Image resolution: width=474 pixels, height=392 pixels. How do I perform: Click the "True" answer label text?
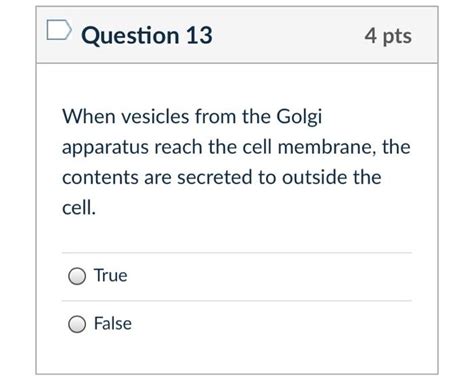click(x=110, y=276)
